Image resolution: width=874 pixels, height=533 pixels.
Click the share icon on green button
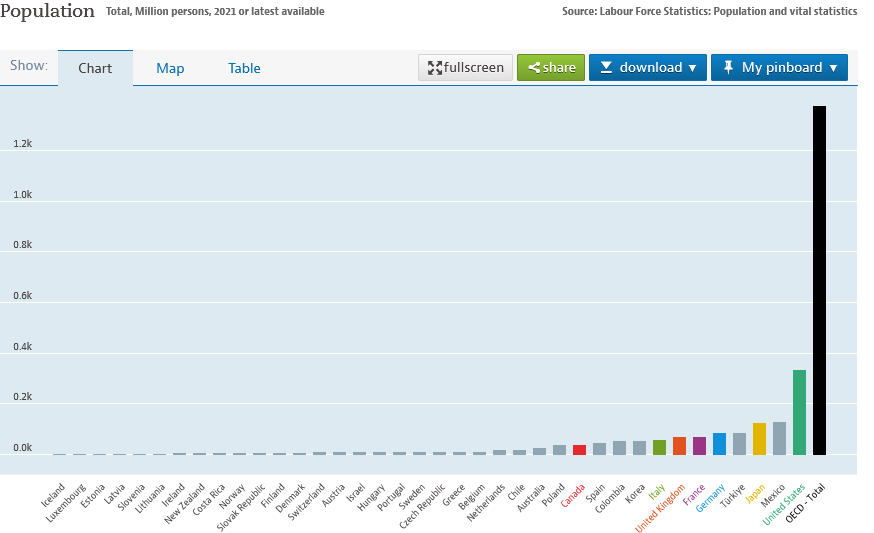click(x=535, y=68)
